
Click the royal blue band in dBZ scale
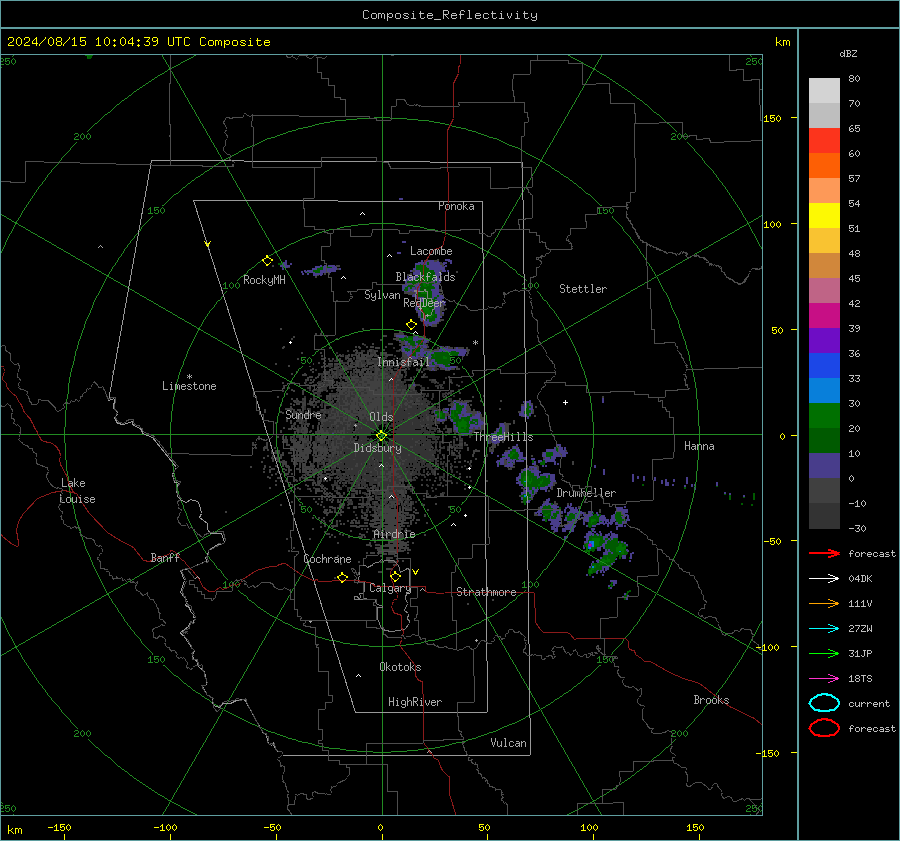point(824,365)
